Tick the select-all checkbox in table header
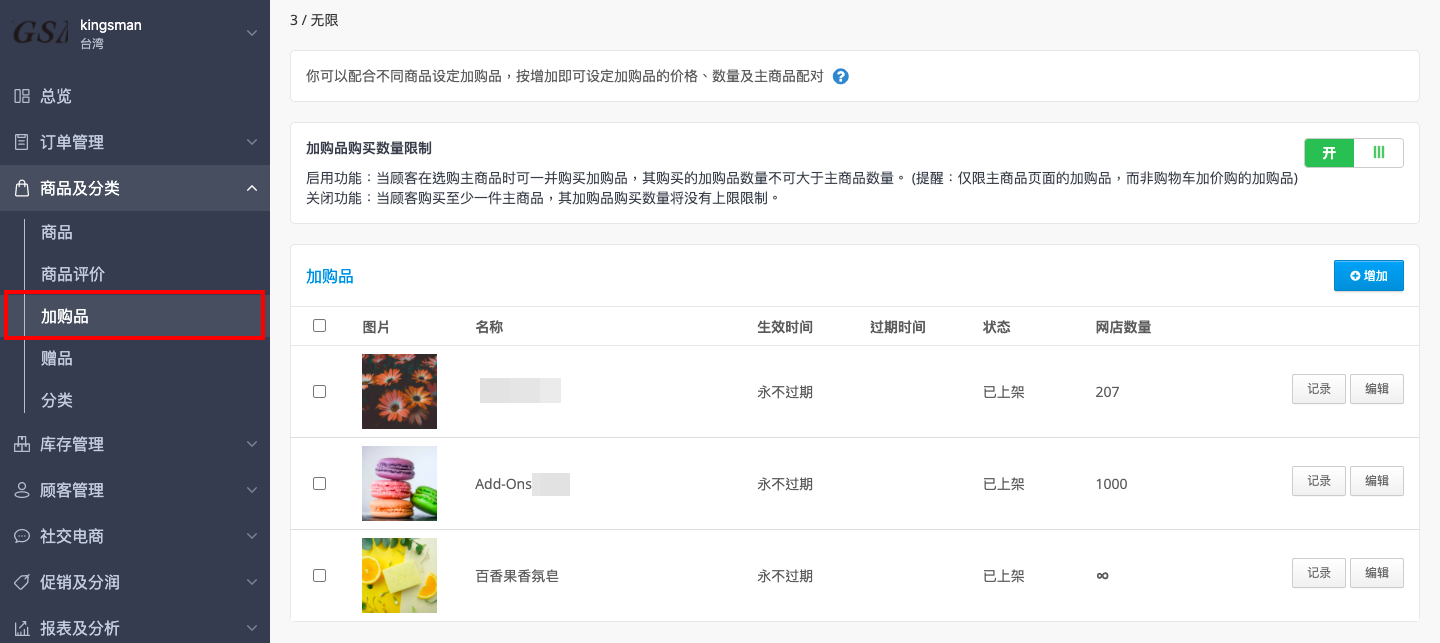Screen dimensions: 1440x643 coord(319,326)
